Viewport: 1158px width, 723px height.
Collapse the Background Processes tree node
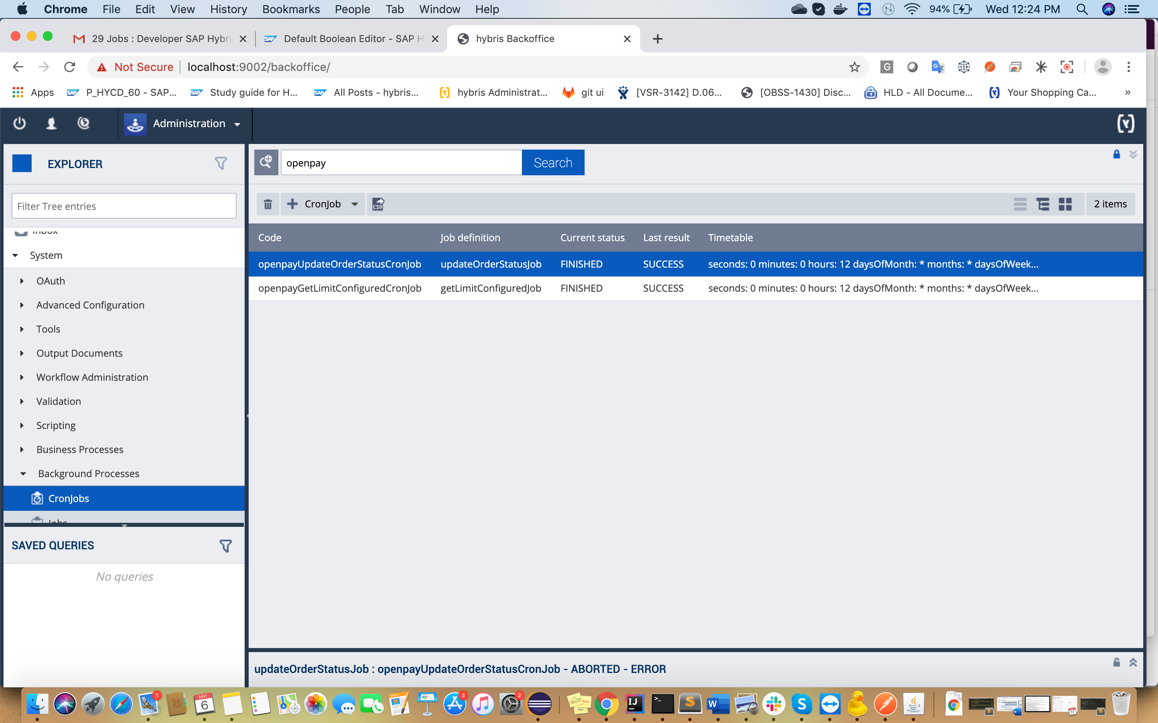click(23, 474)
